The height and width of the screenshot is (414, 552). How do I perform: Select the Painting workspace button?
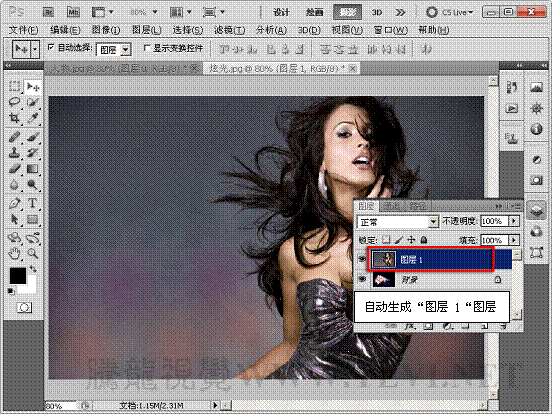[314, 13]
